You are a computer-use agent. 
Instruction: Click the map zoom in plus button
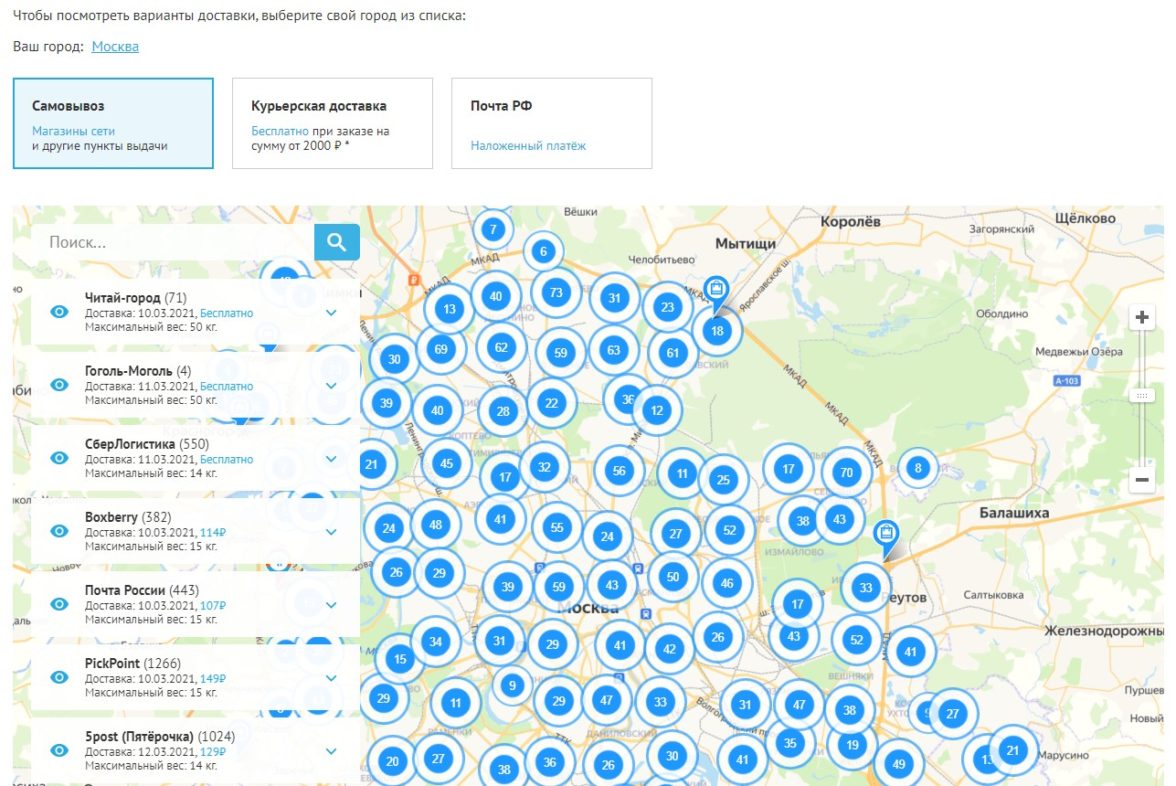(x=1142, y=318)
